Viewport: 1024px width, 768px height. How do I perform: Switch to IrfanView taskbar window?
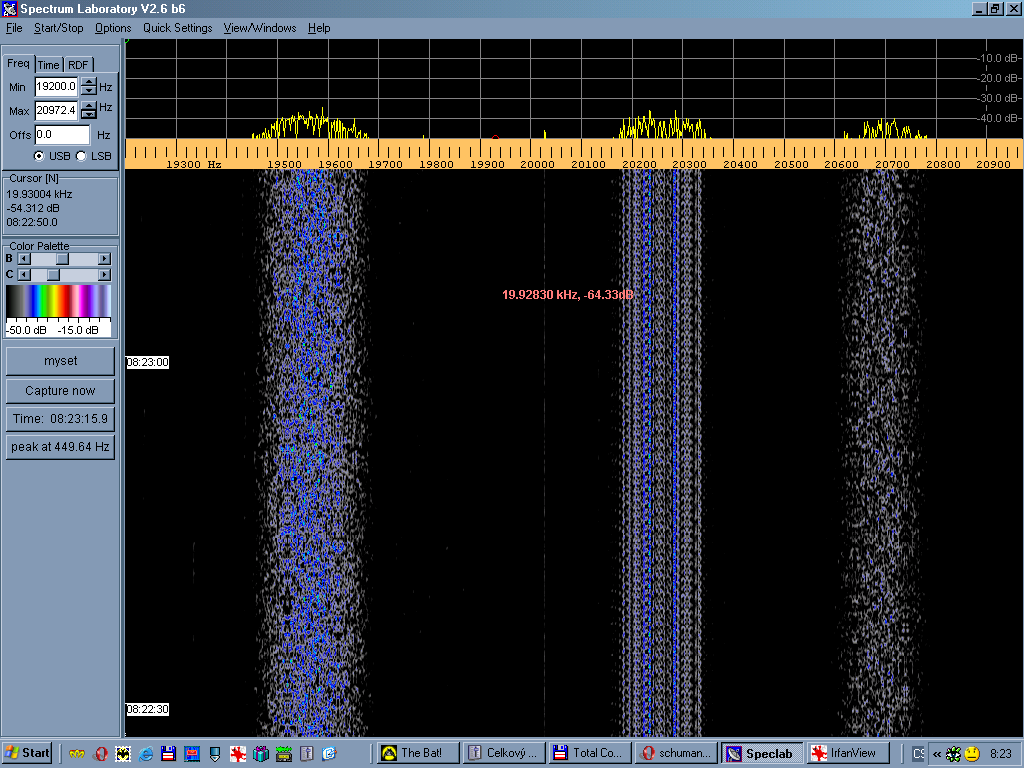tap(848, 753)
